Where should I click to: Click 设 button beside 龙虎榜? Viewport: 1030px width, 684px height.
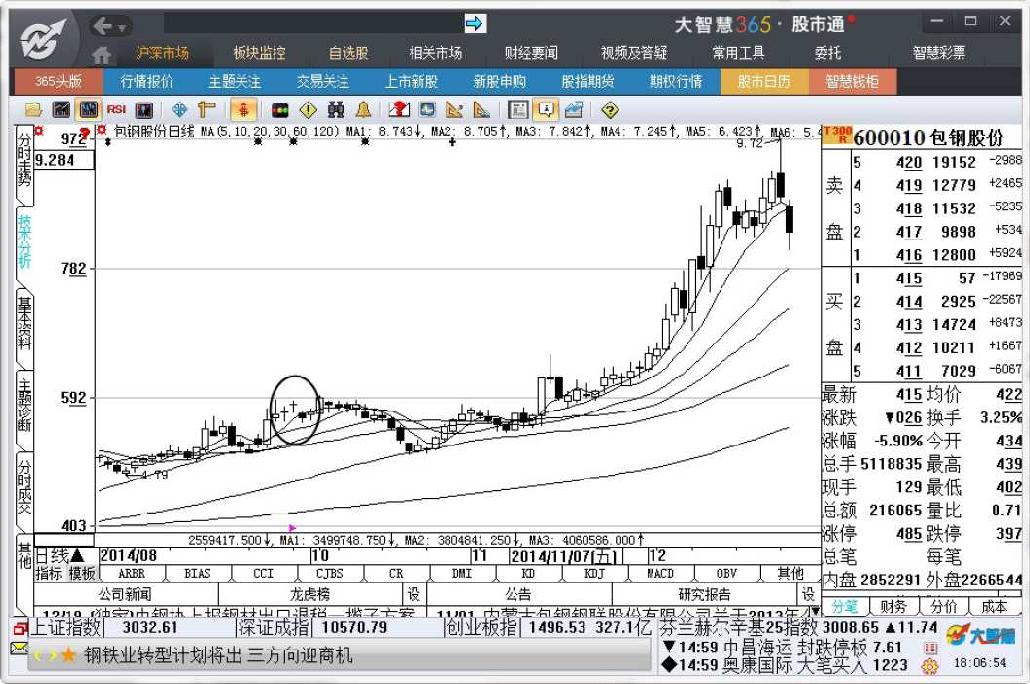(413, 595)
